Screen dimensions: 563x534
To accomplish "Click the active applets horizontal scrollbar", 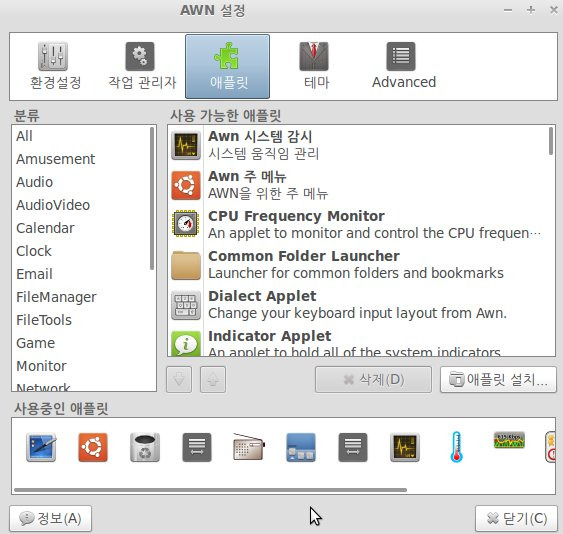I will 210,490.
